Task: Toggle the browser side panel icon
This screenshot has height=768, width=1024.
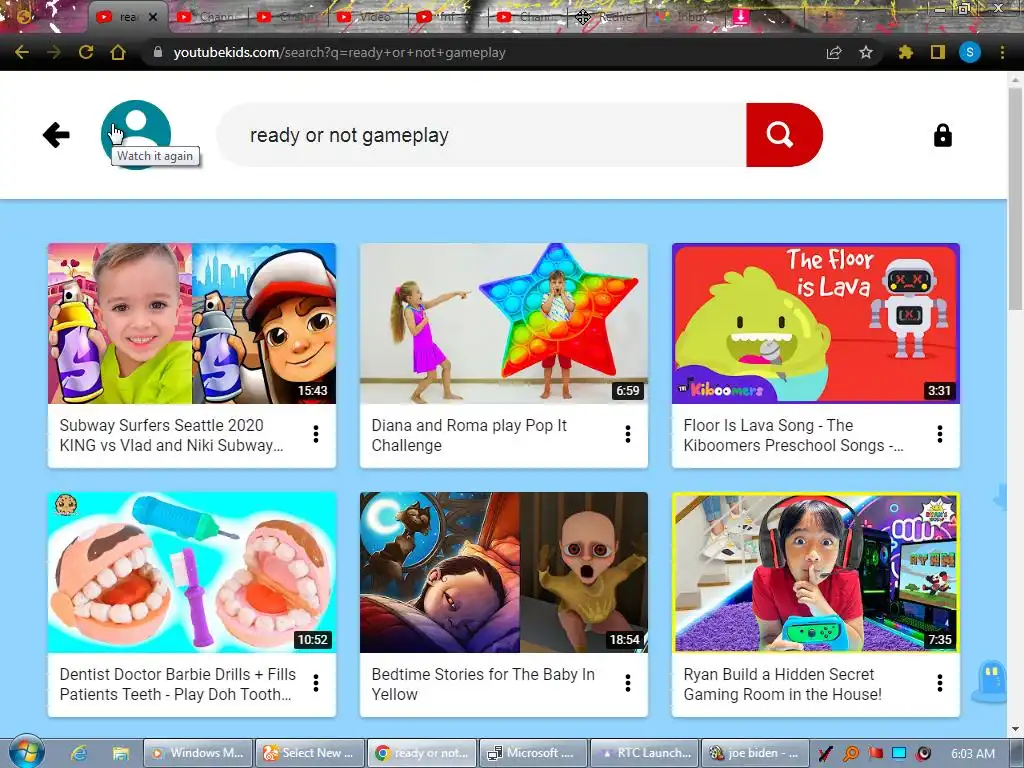Action: click(x=938, y=52)
